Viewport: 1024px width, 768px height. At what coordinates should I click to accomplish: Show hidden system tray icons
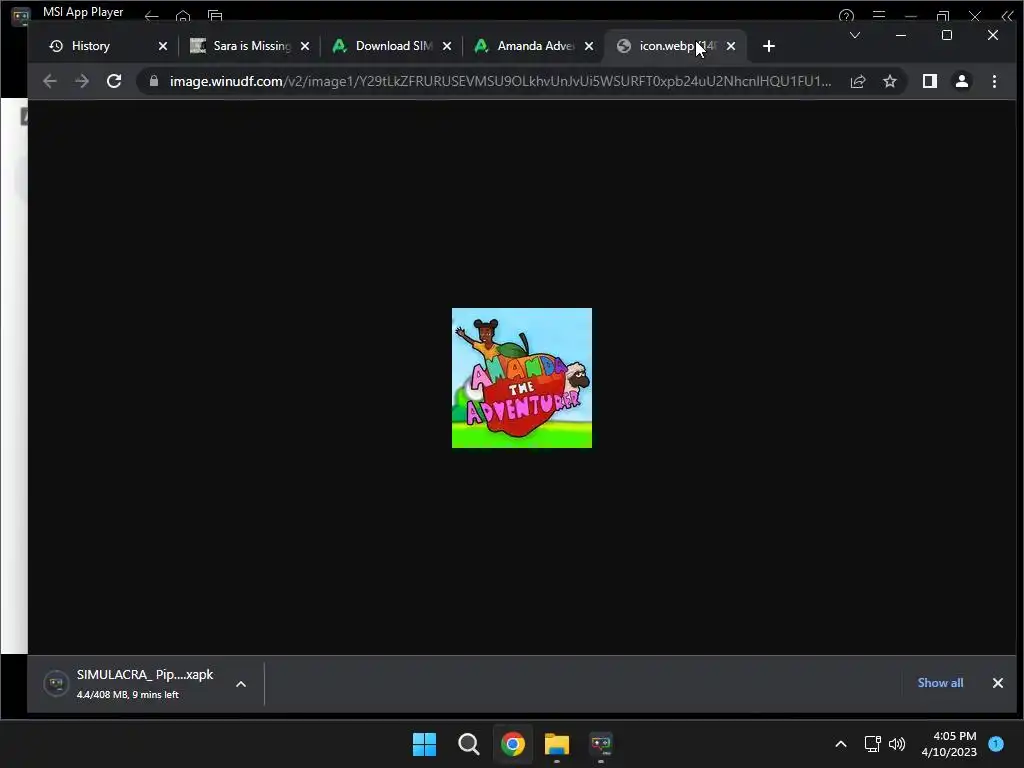coord(841,744)
